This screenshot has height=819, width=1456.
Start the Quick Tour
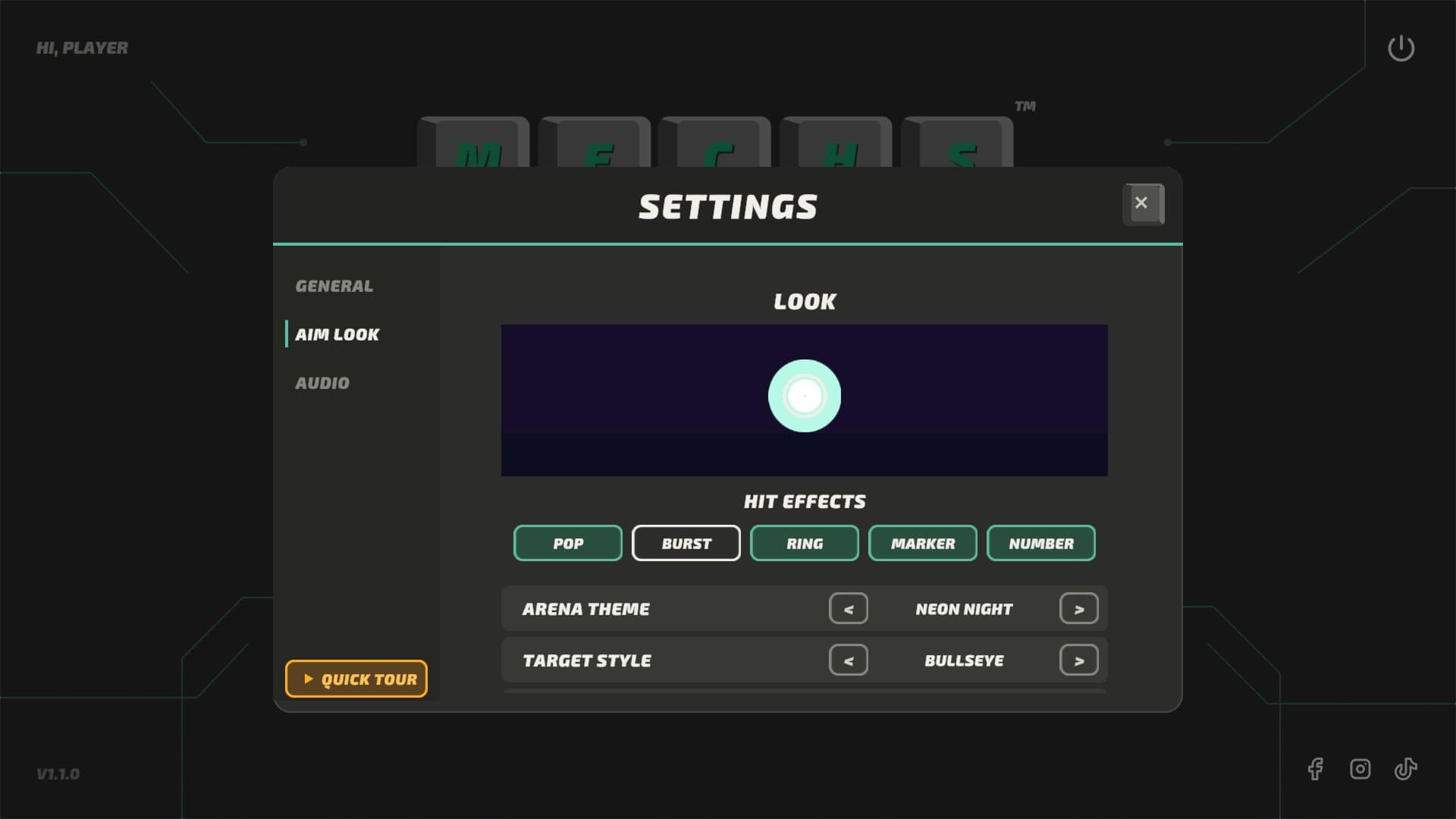[356, 679]
